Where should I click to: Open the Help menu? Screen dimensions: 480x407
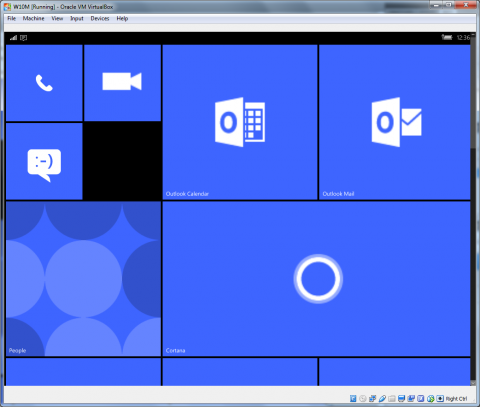122,18
